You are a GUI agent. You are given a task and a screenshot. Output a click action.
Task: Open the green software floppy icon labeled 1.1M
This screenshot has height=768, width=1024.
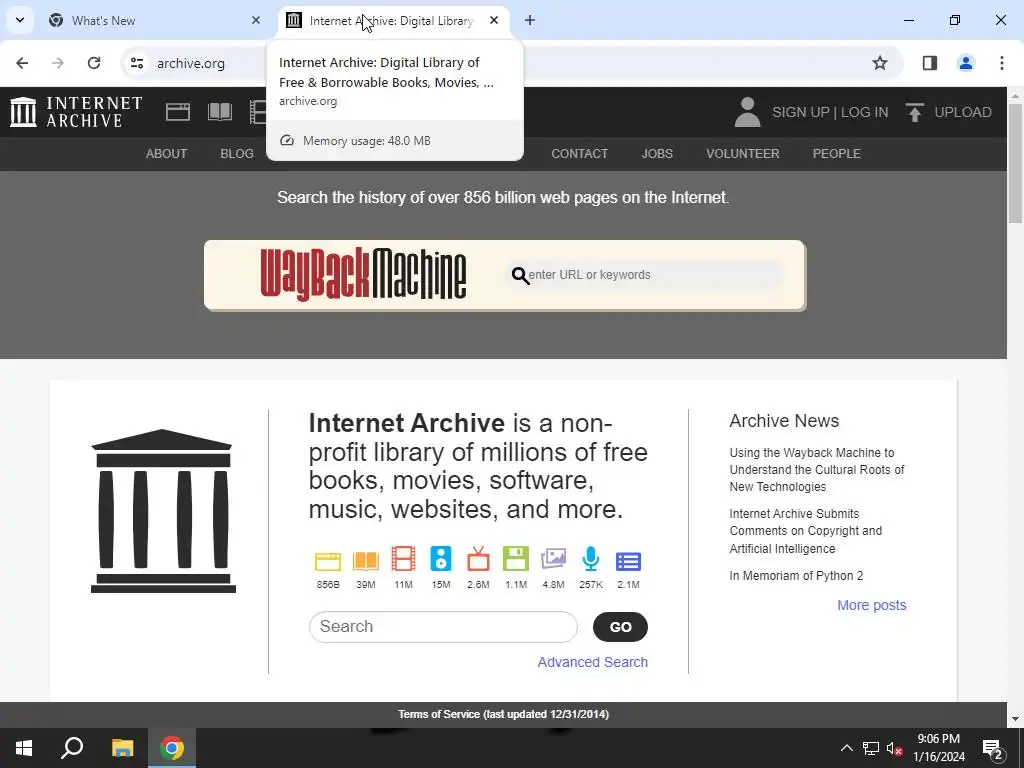[x=516, y=560]
